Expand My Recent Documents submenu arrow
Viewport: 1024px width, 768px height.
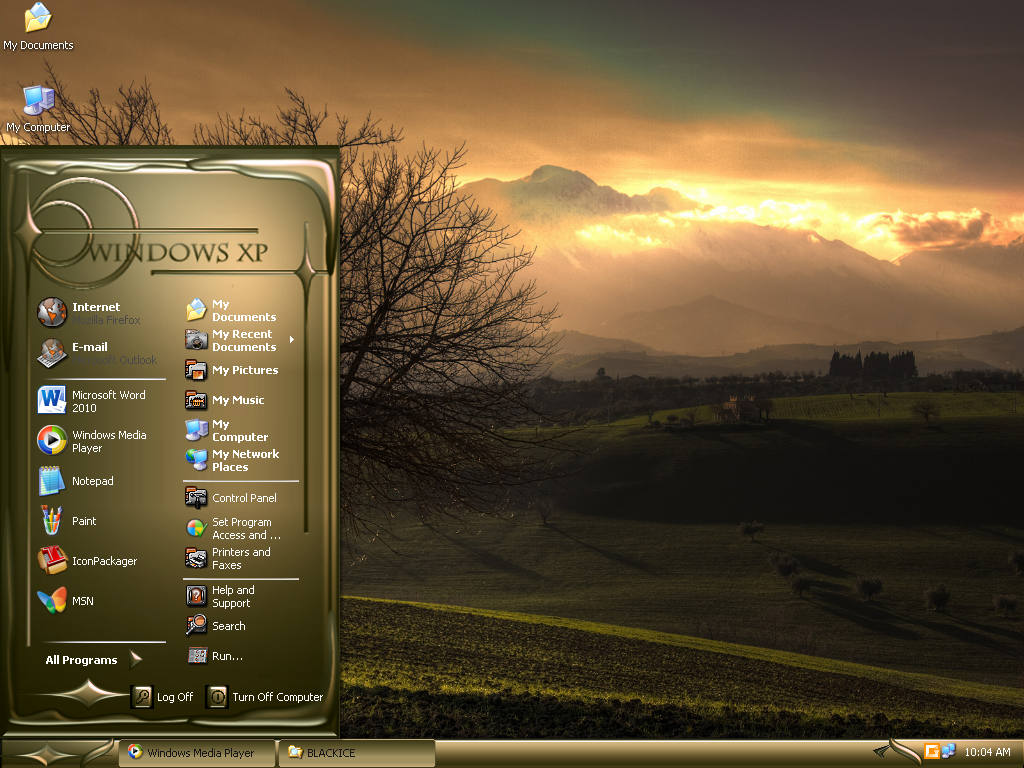click(x=292, y=340)
